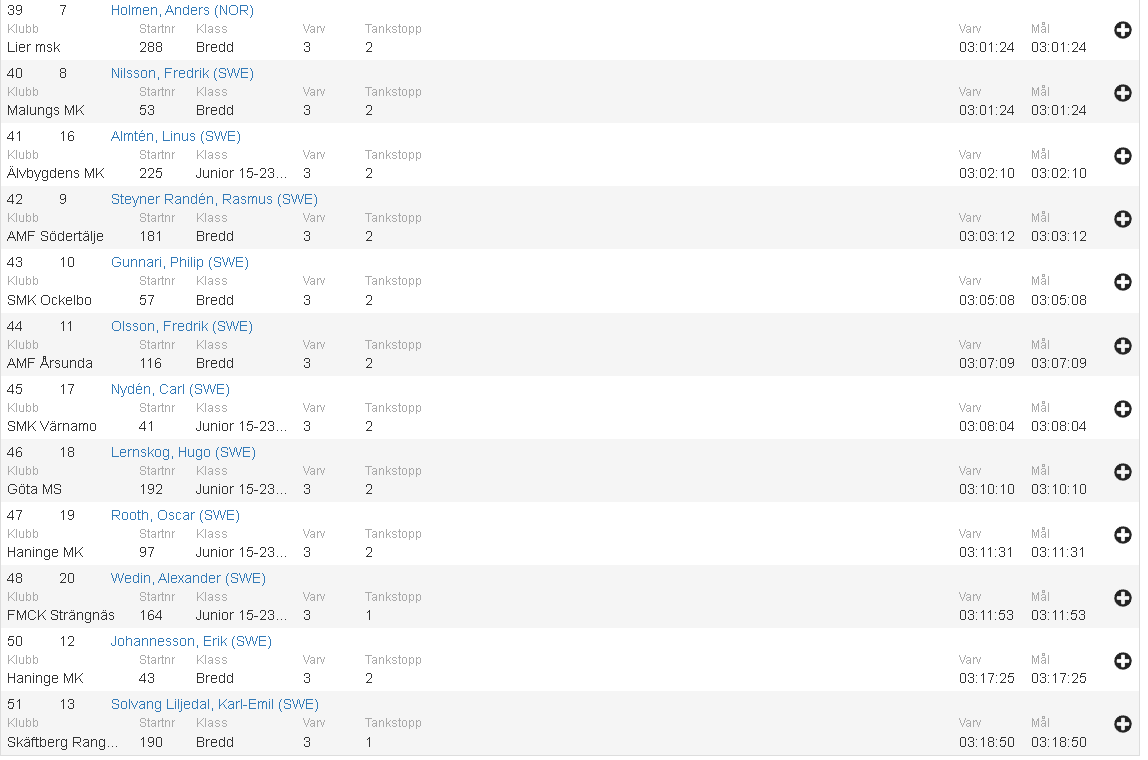Expand details for Holmen, Anders row
The width and height of the screenshot is (1148, 760).
click(1122, 30)
